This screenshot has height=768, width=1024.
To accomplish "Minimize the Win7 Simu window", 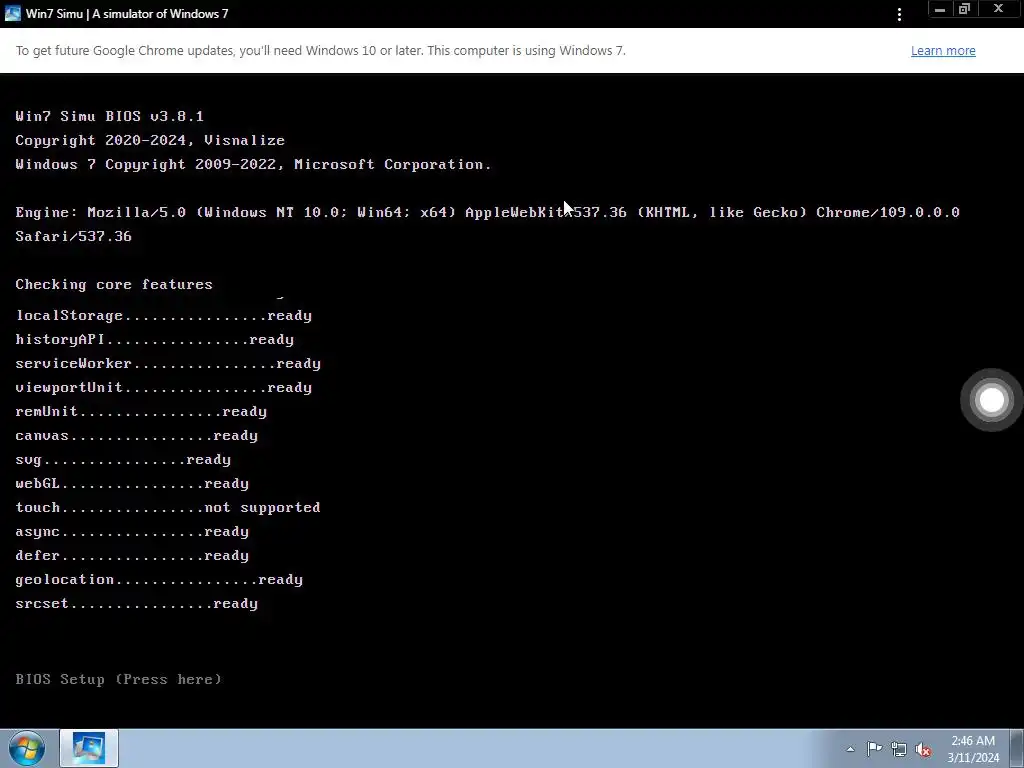I will click(940, 9).
